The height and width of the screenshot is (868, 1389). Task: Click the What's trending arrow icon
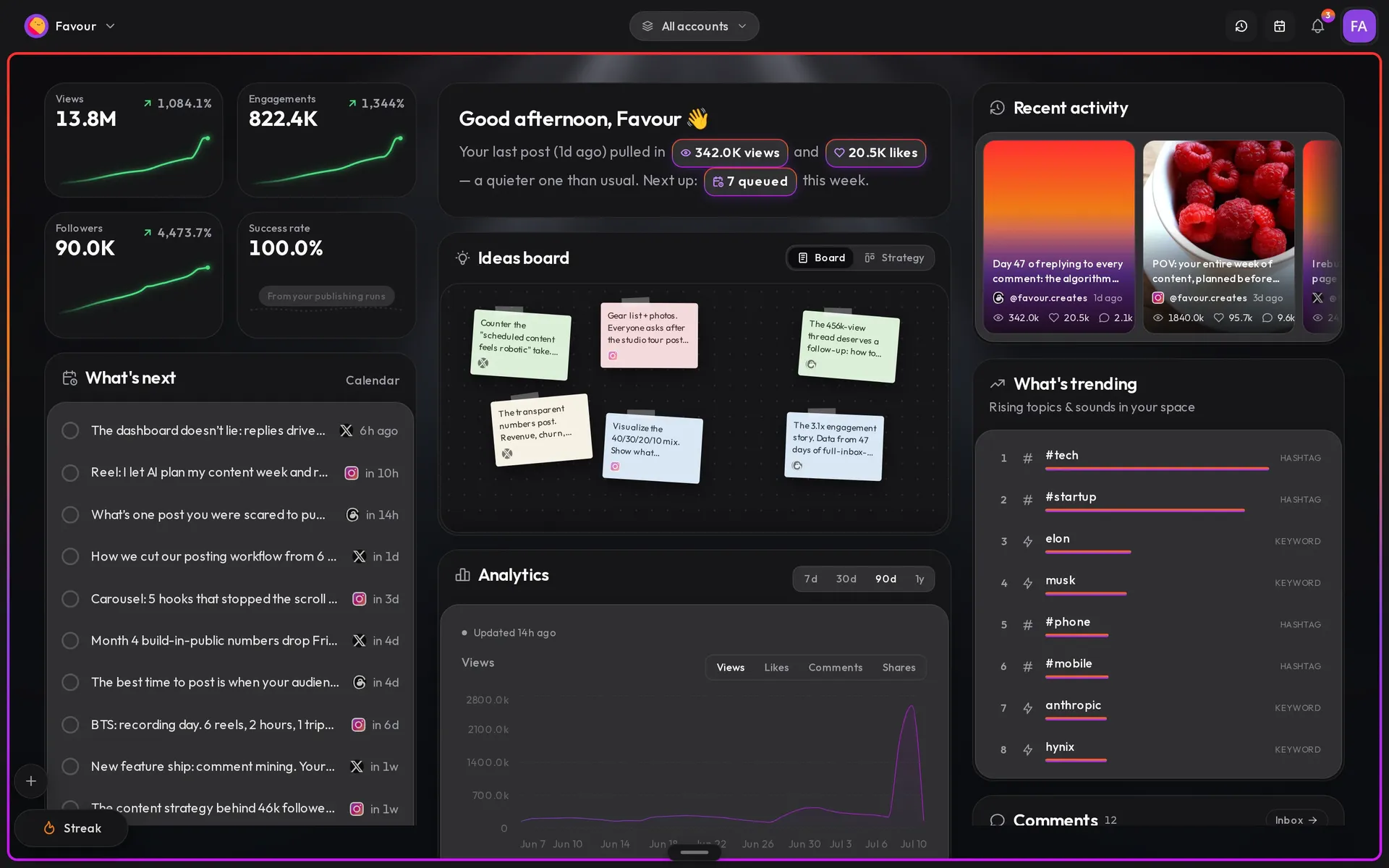click(x=998, y=383)
